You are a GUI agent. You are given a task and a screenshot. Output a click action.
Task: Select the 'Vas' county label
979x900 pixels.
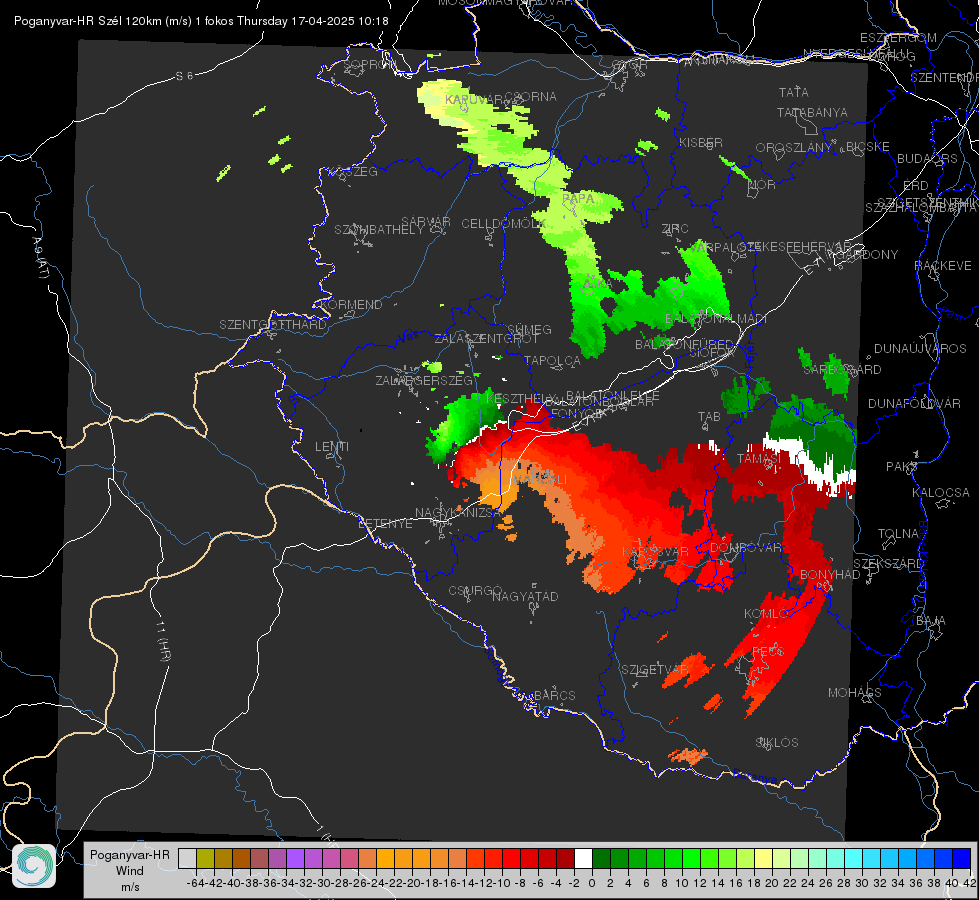coord(408,337)
